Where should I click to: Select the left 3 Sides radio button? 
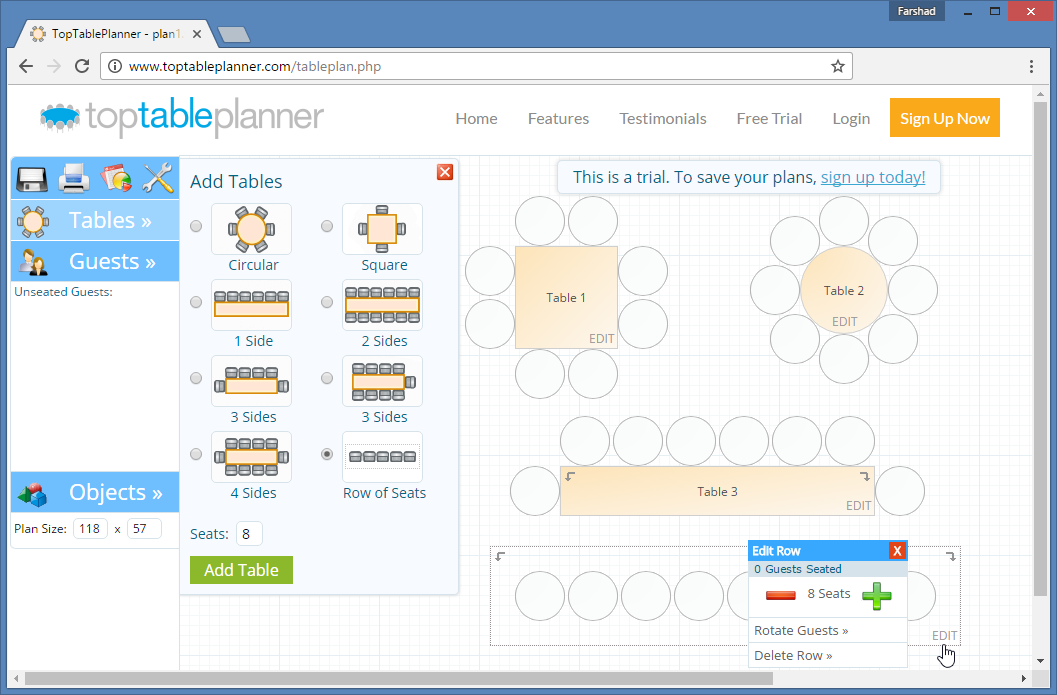[196, 378]
